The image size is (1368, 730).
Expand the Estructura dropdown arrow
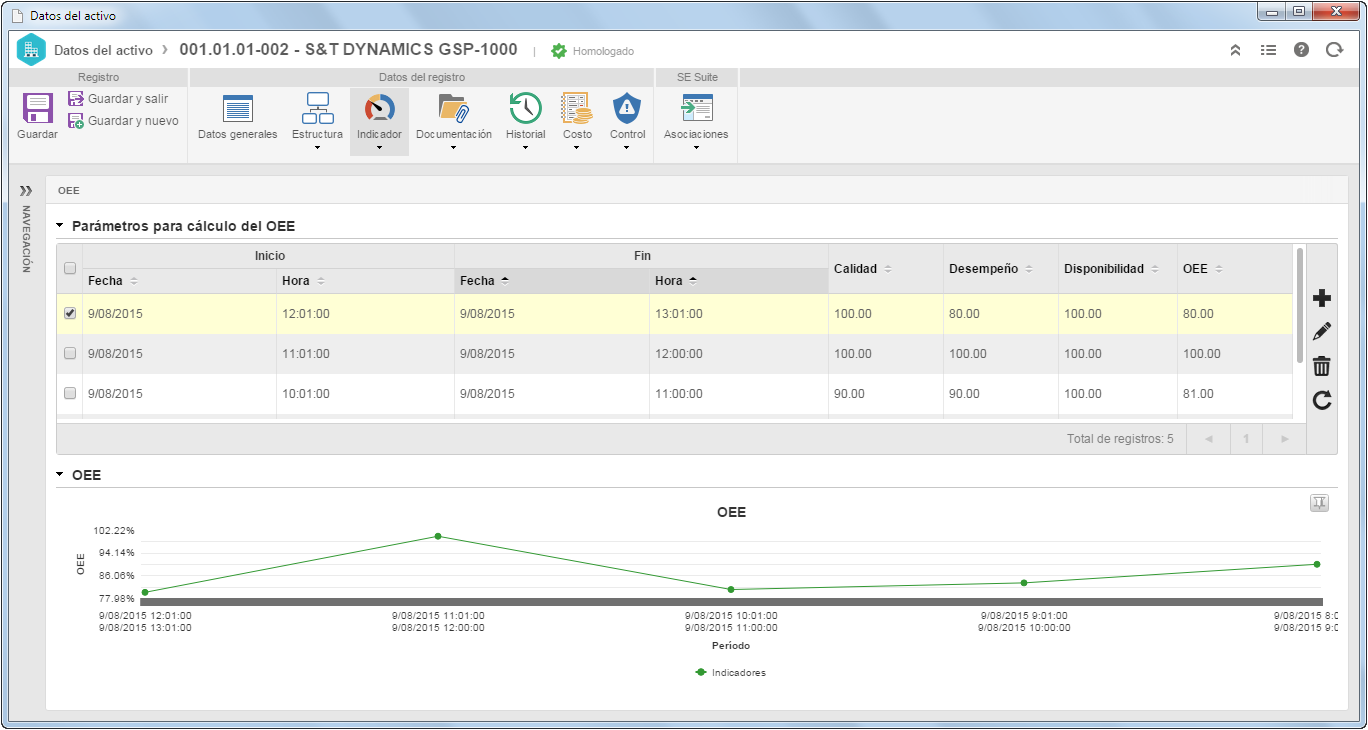click(317, 148)
